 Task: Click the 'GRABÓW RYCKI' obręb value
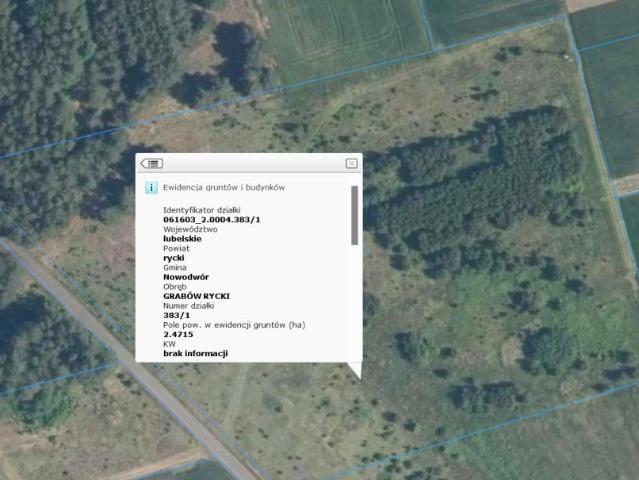click(196, 296)
